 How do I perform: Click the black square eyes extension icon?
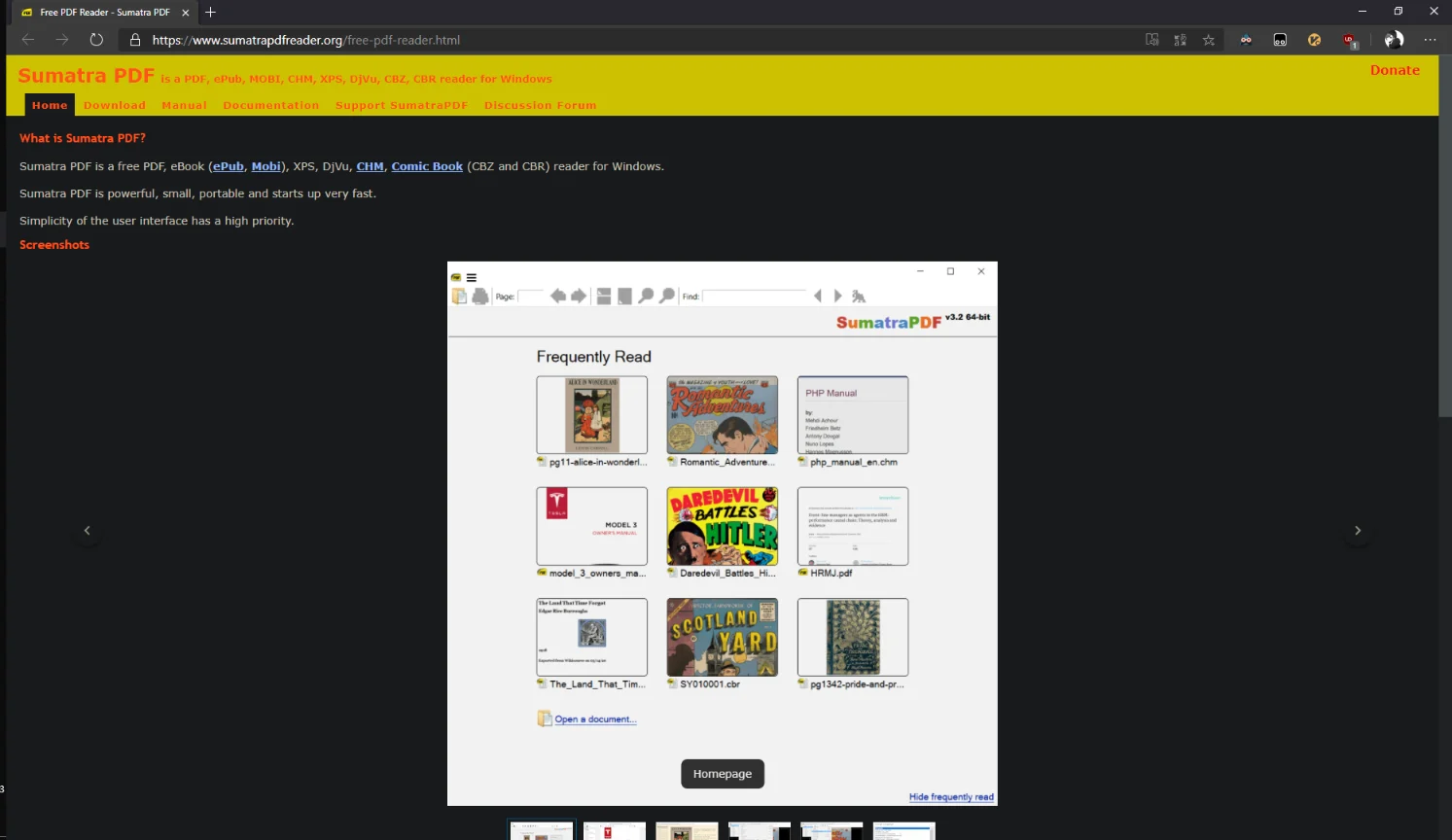[1280, 40]
